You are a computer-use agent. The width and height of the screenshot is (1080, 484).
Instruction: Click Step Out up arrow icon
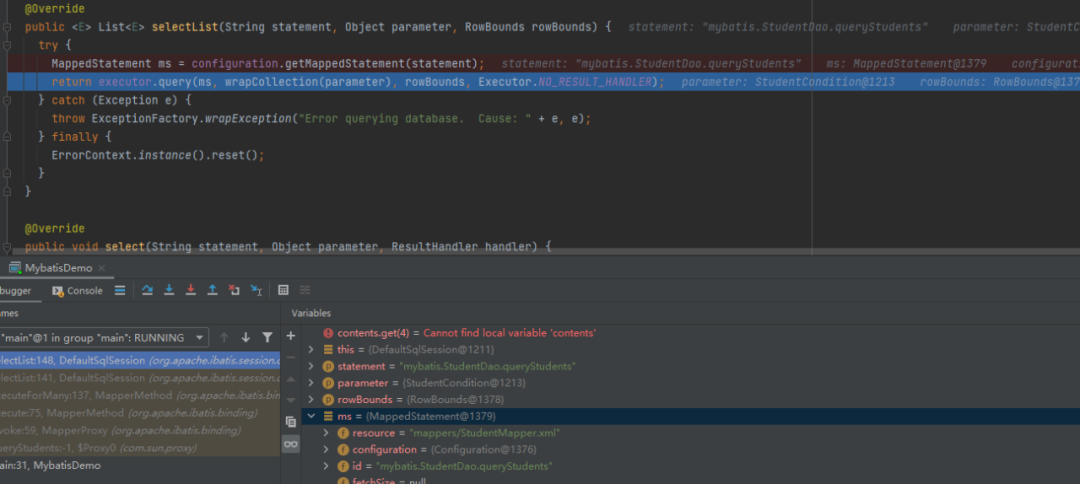click(212, 291)
